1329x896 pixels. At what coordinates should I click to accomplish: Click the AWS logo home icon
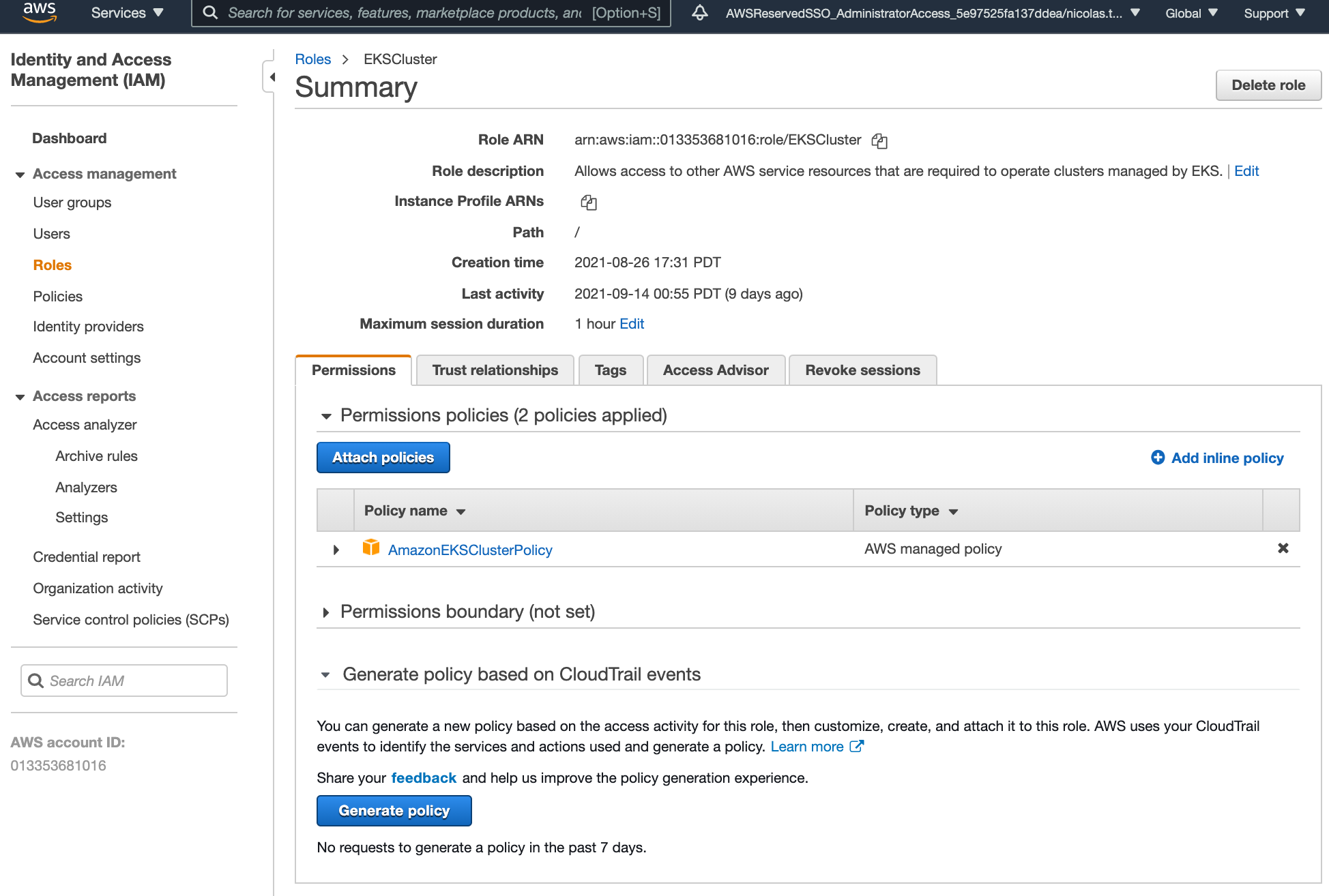click(39, 12)
